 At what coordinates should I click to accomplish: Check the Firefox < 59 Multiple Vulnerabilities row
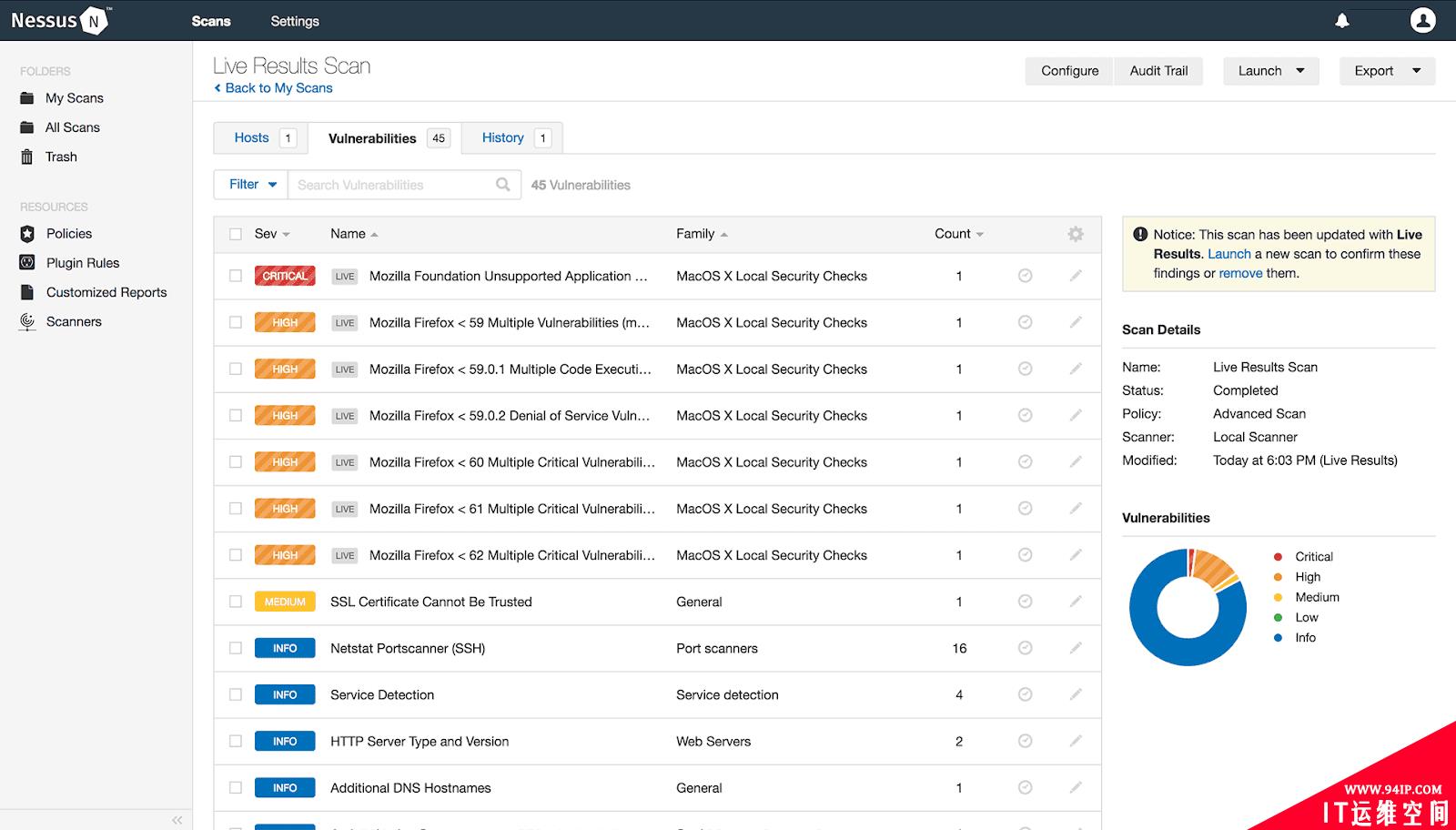pos(236,322)
